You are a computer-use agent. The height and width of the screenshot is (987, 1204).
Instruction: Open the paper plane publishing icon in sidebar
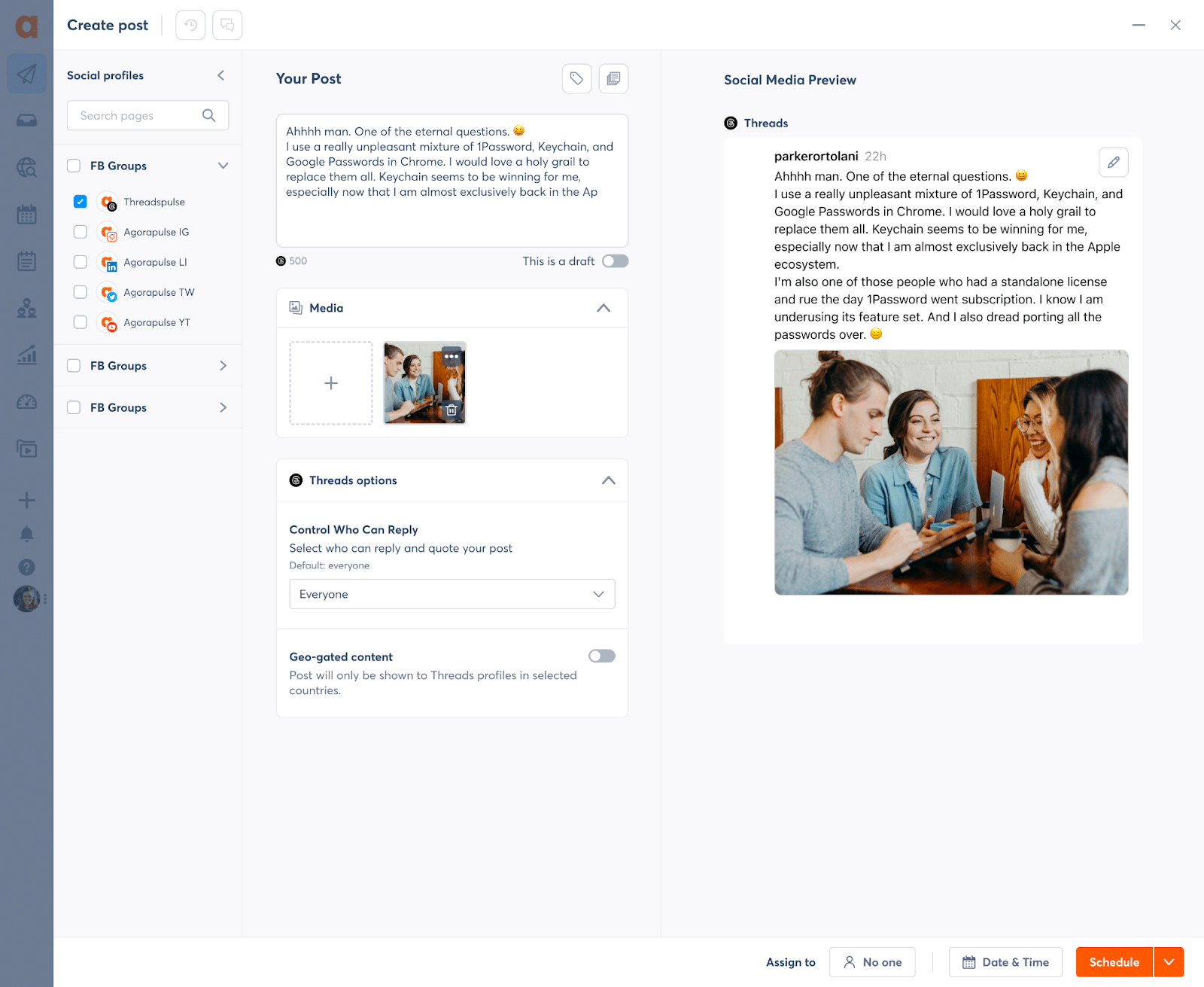tap(26, 74)
